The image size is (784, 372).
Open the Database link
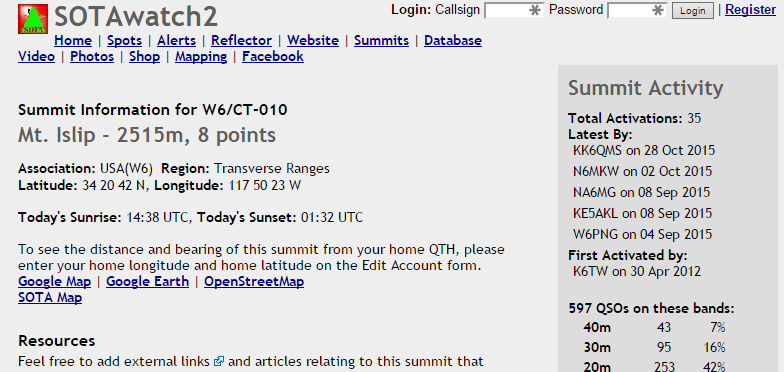[453, 40]
